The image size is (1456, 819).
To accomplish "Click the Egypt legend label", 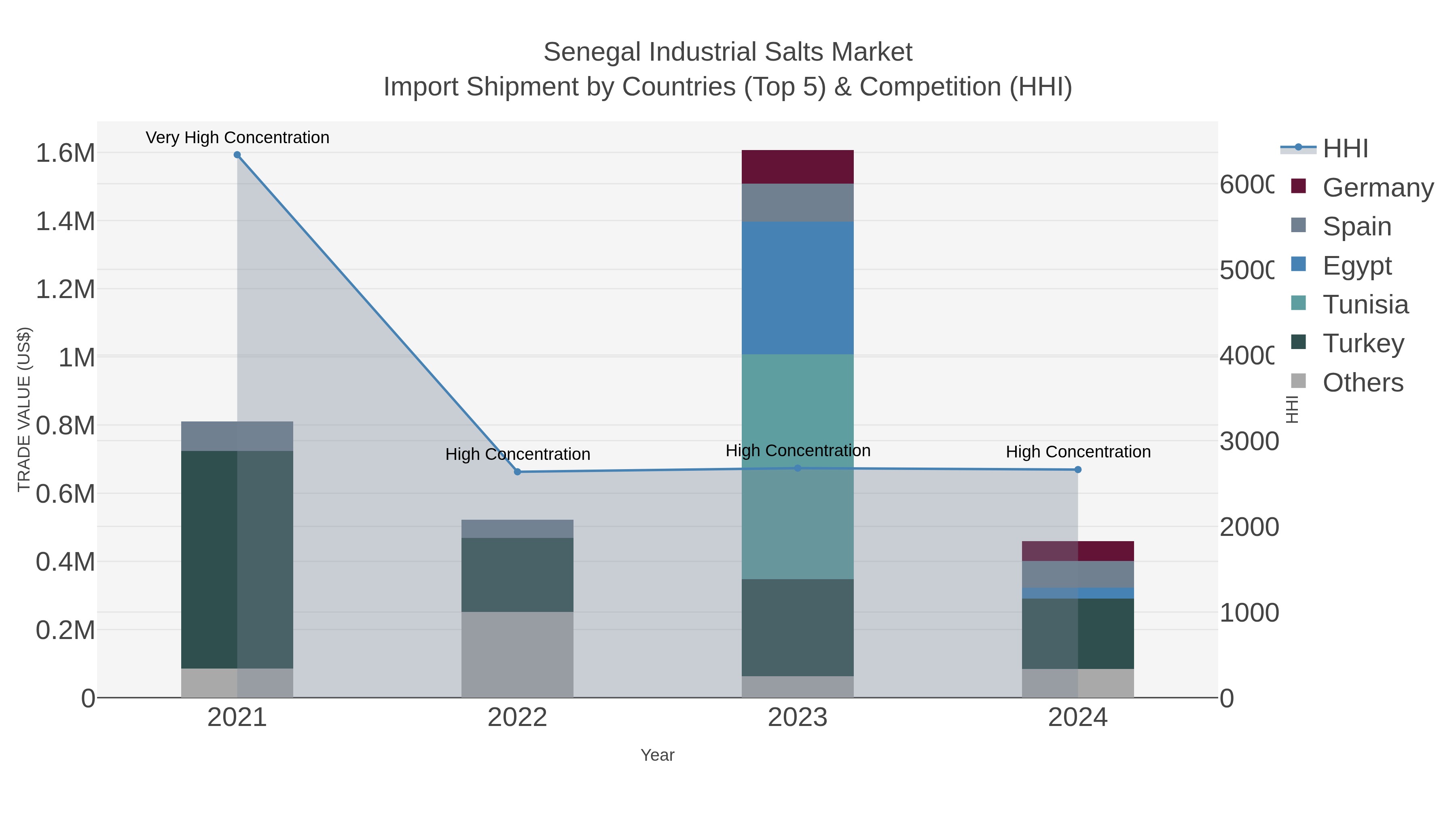I will [1357, 265].
